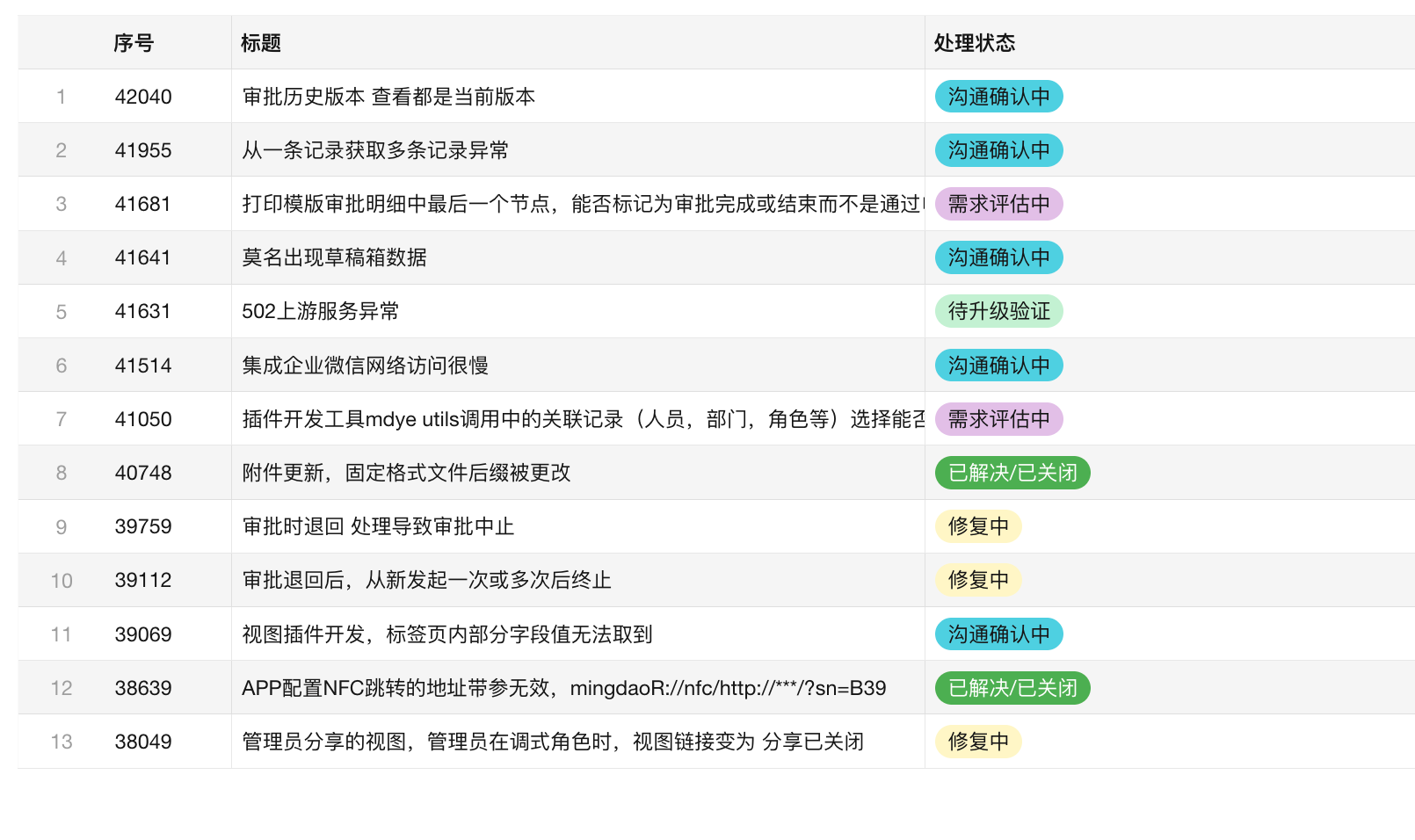Click the 修复中 tag for record 39759
This screenshot has height=840, width=1415.
coord(978,526)
